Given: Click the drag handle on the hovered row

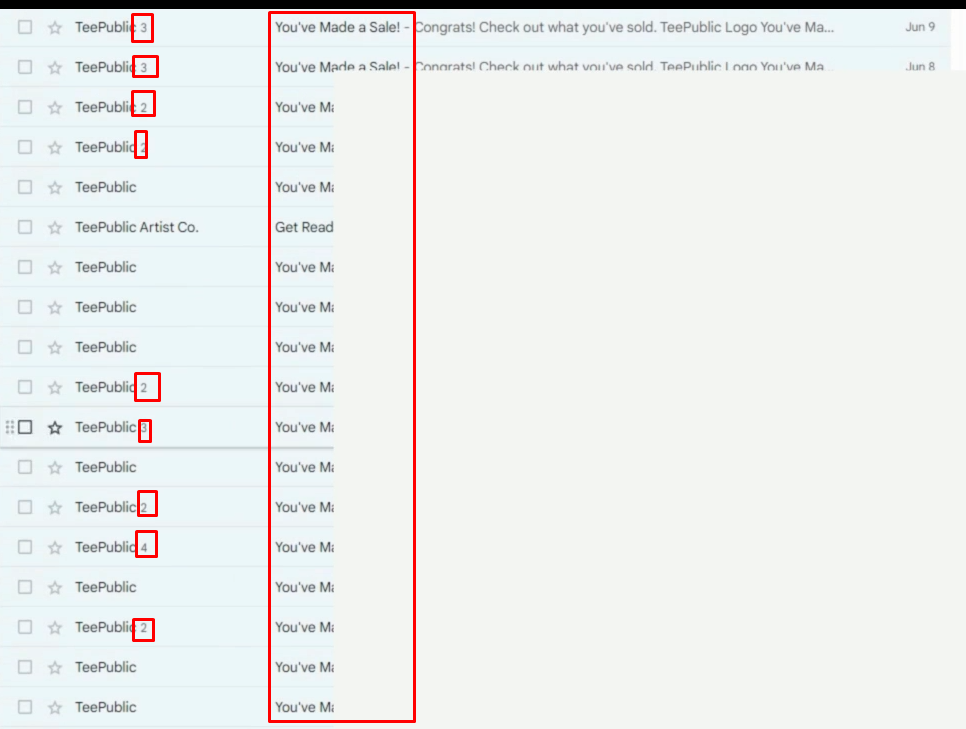Looking at the screenshot, I should 9,427.
